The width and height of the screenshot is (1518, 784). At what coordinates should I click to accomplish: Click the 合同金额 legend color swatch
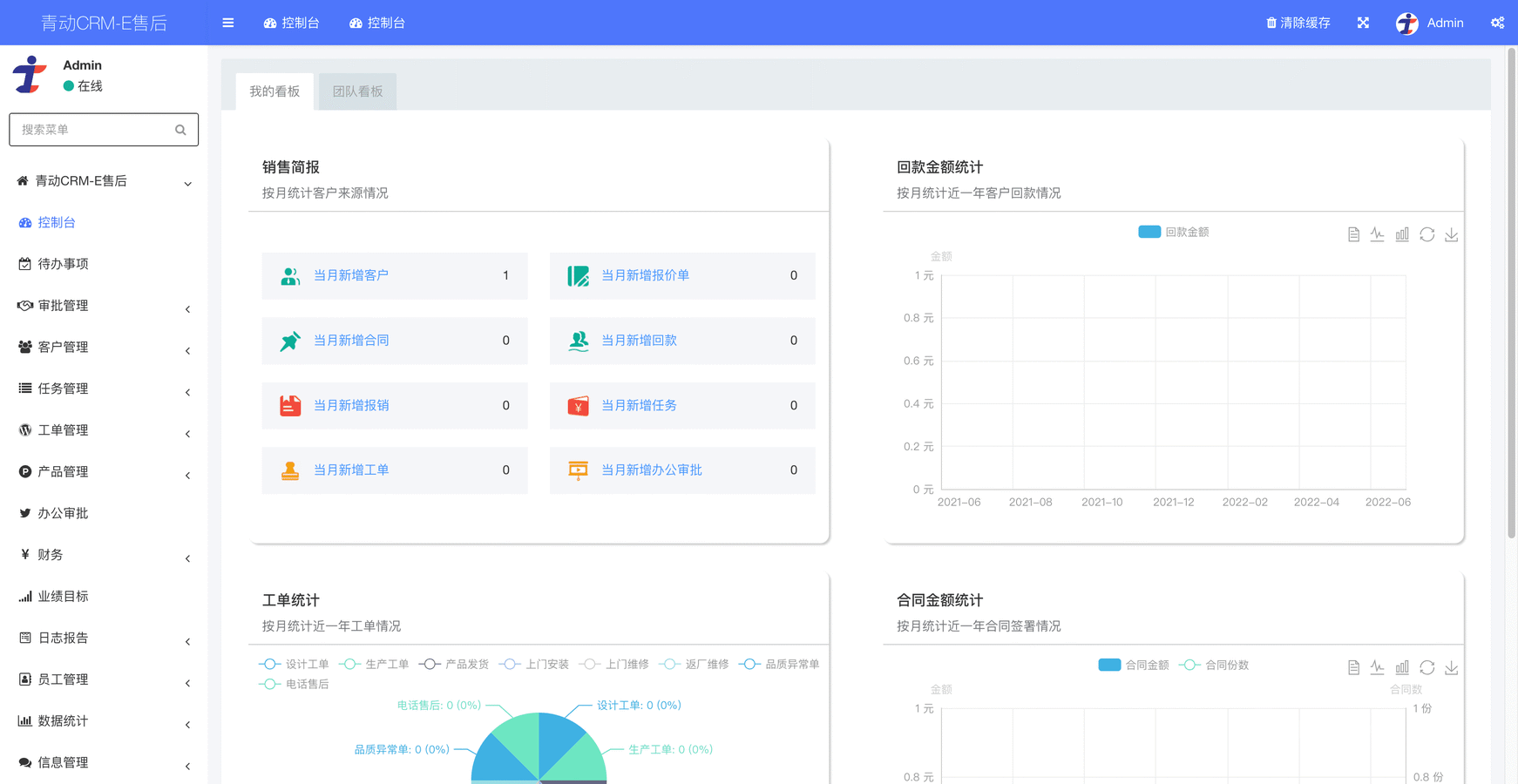tap(1109, 665)
